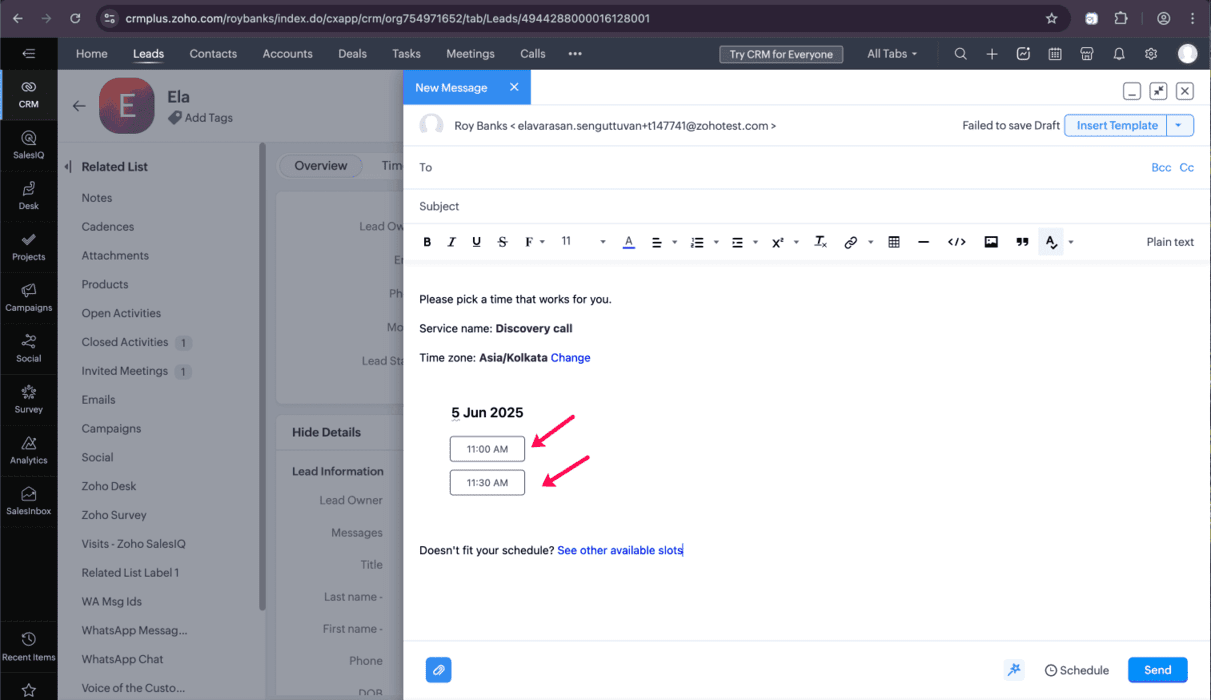
Task: Open the superscript/subscript options
Action: [x=784, y=242]
